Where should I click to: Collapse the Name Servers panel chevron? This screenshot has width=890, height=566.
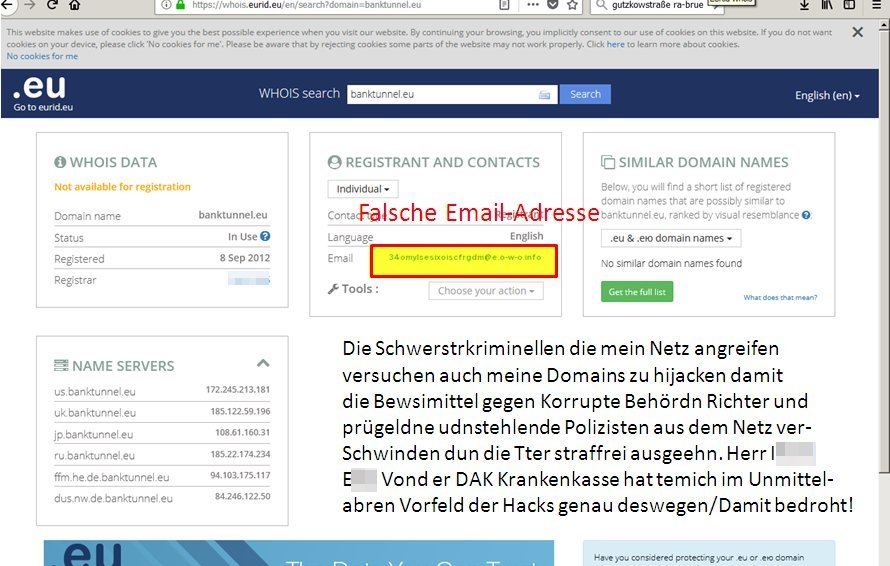click(x=263, y=364)
